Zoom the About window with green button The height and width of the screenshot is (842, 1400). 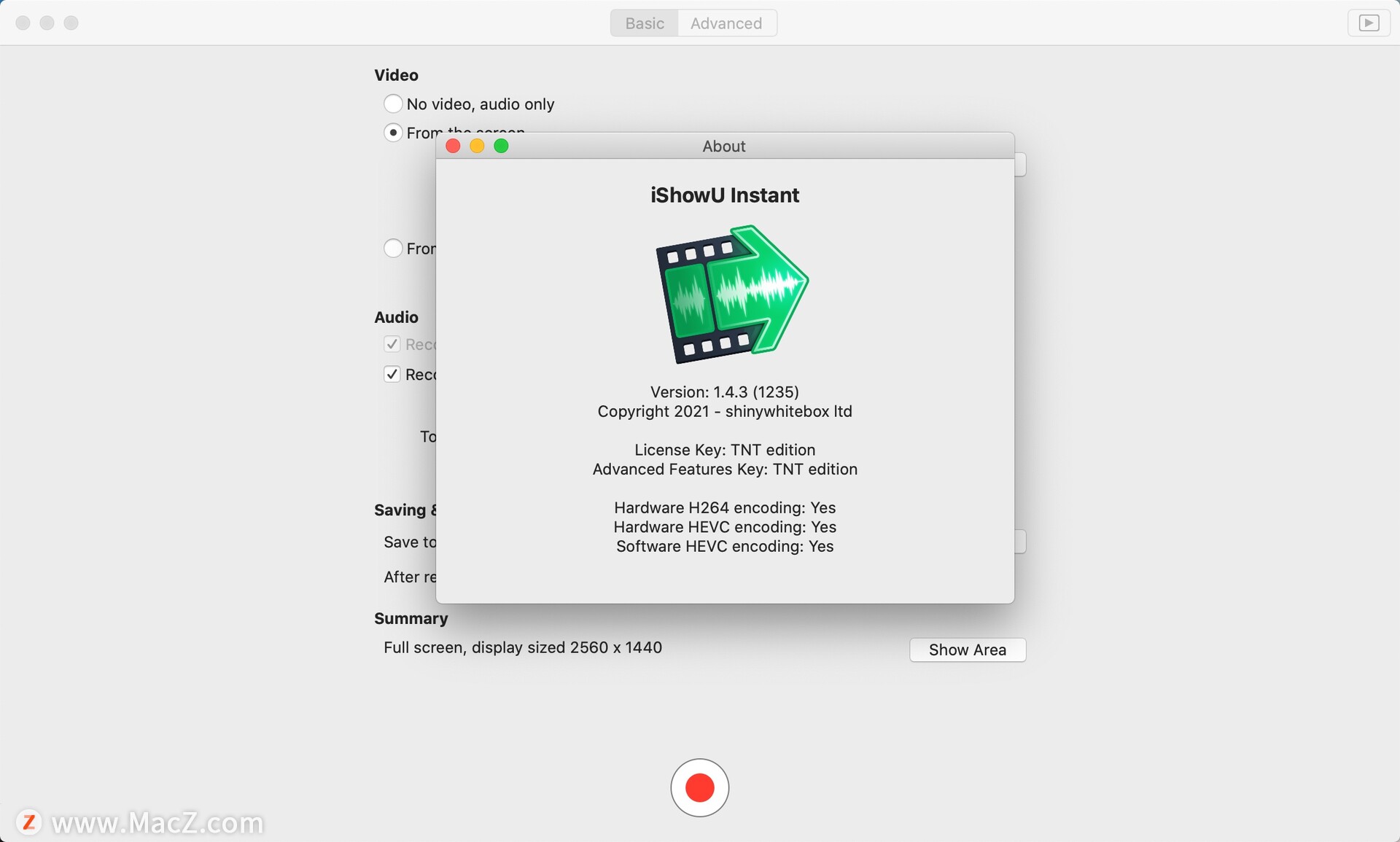point(501,146)
